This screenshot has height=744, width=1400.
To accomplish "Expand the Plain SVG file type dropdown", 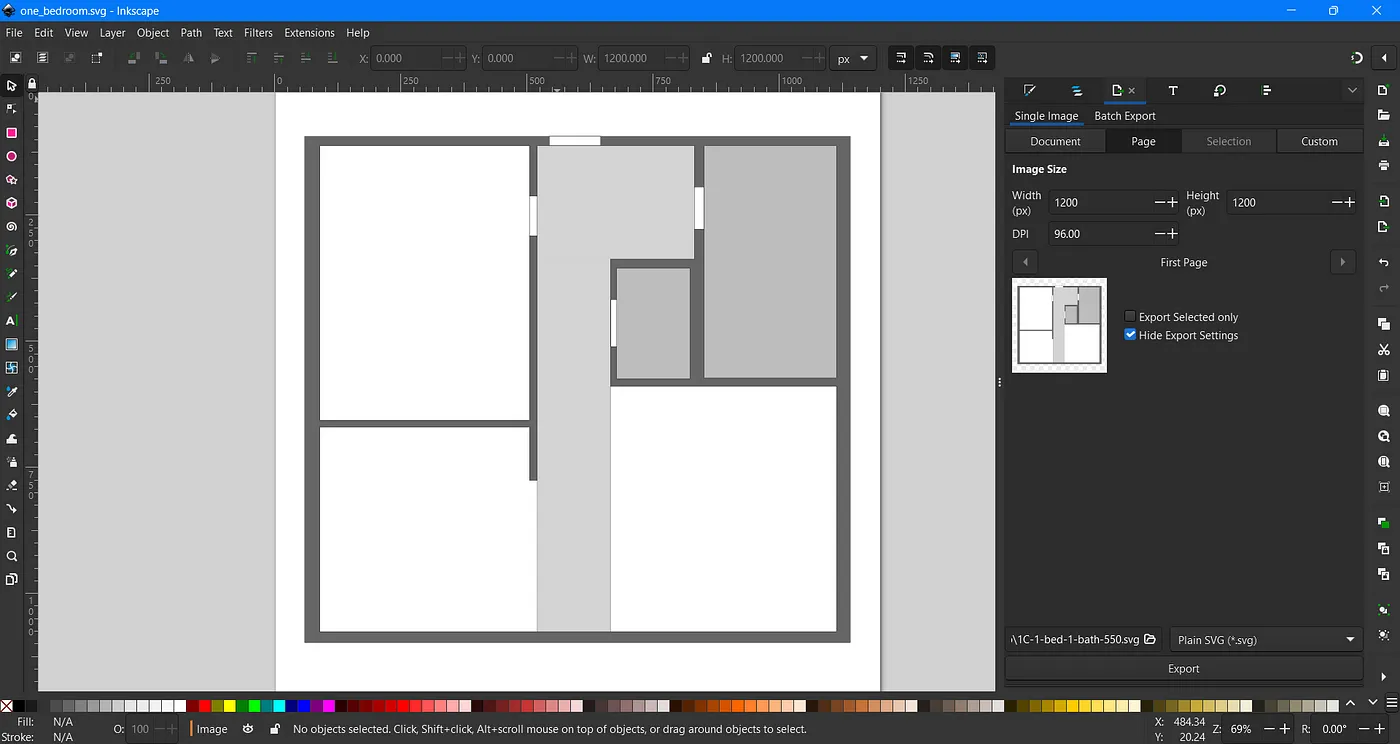I will [1265, 640].
